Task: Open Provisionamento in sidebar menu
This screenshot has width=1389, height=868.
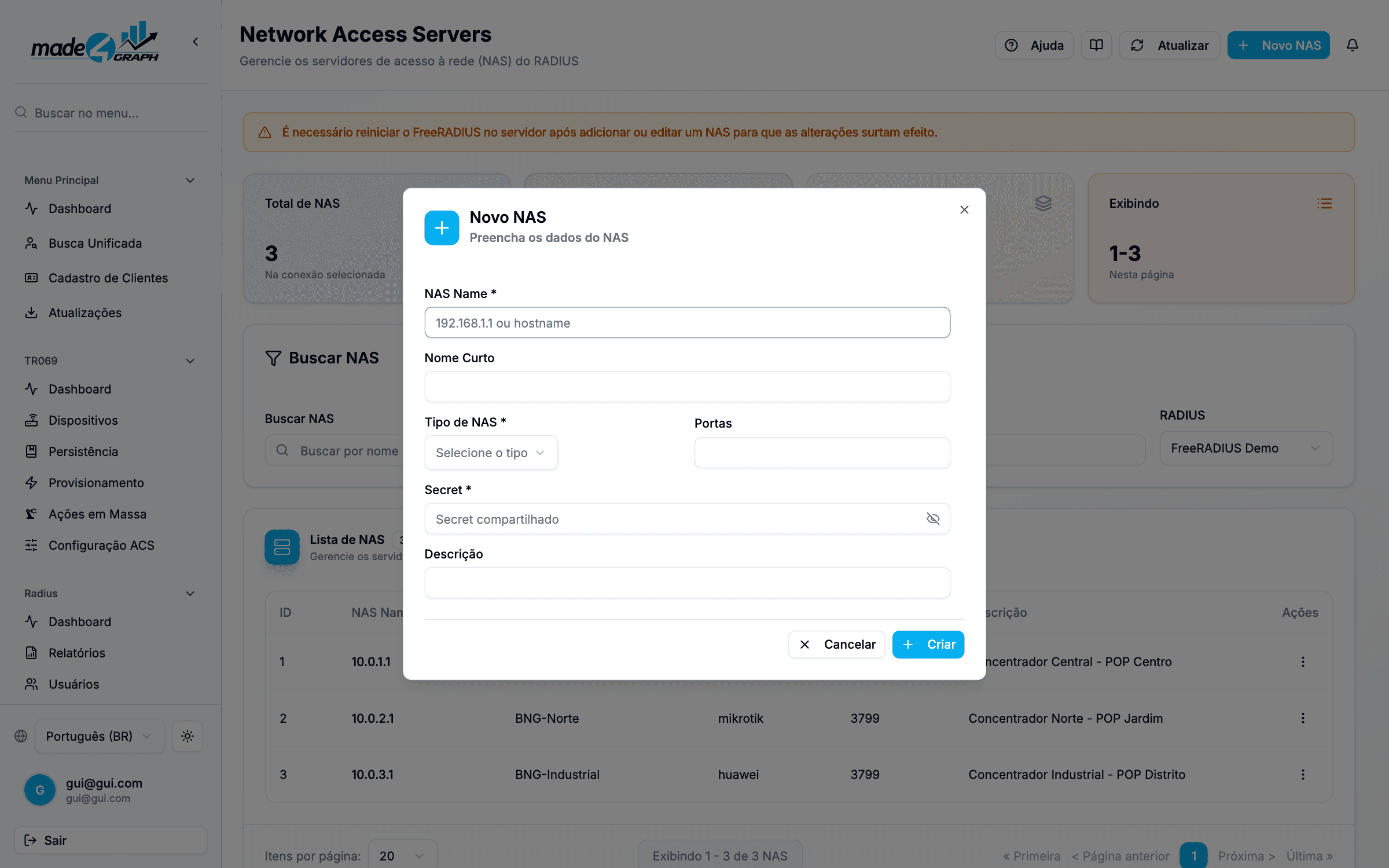Action: 96,483
